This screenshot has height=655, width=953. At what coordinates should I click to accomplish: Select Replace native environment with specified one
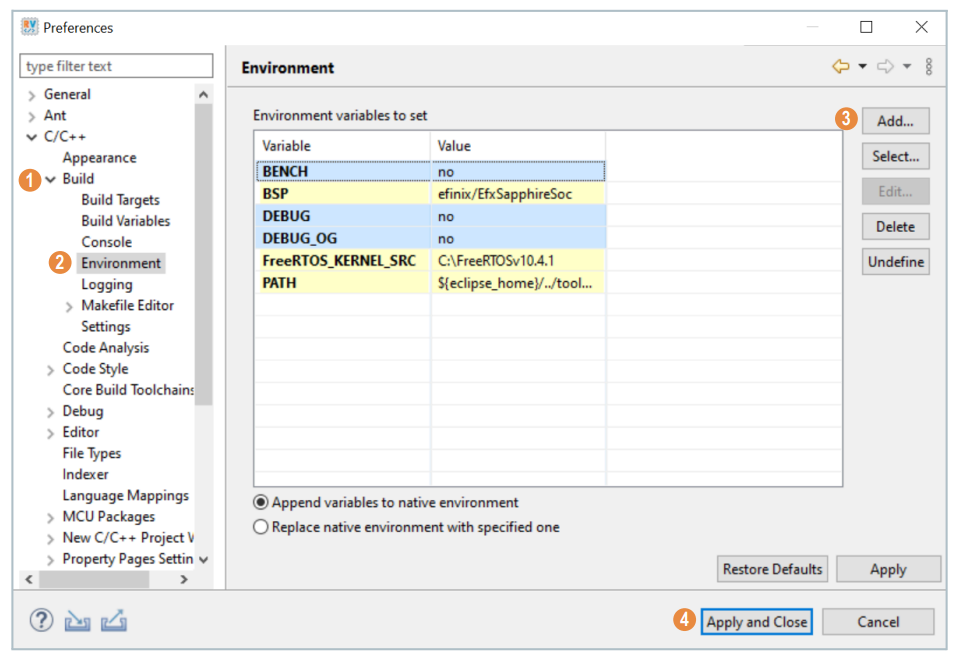pyautogui.click(x=261, y=527)
